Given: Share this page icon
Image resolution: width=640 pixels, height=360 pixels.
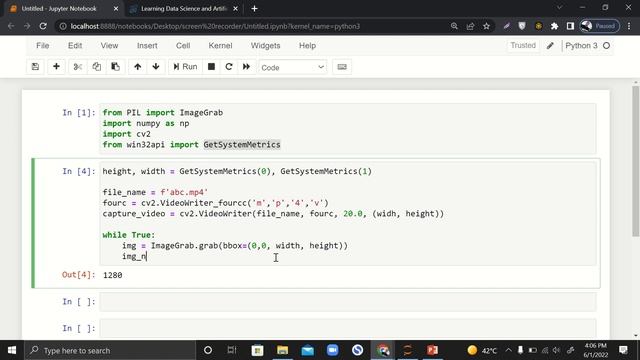Looking at the screenshot, I should (470, 26).
